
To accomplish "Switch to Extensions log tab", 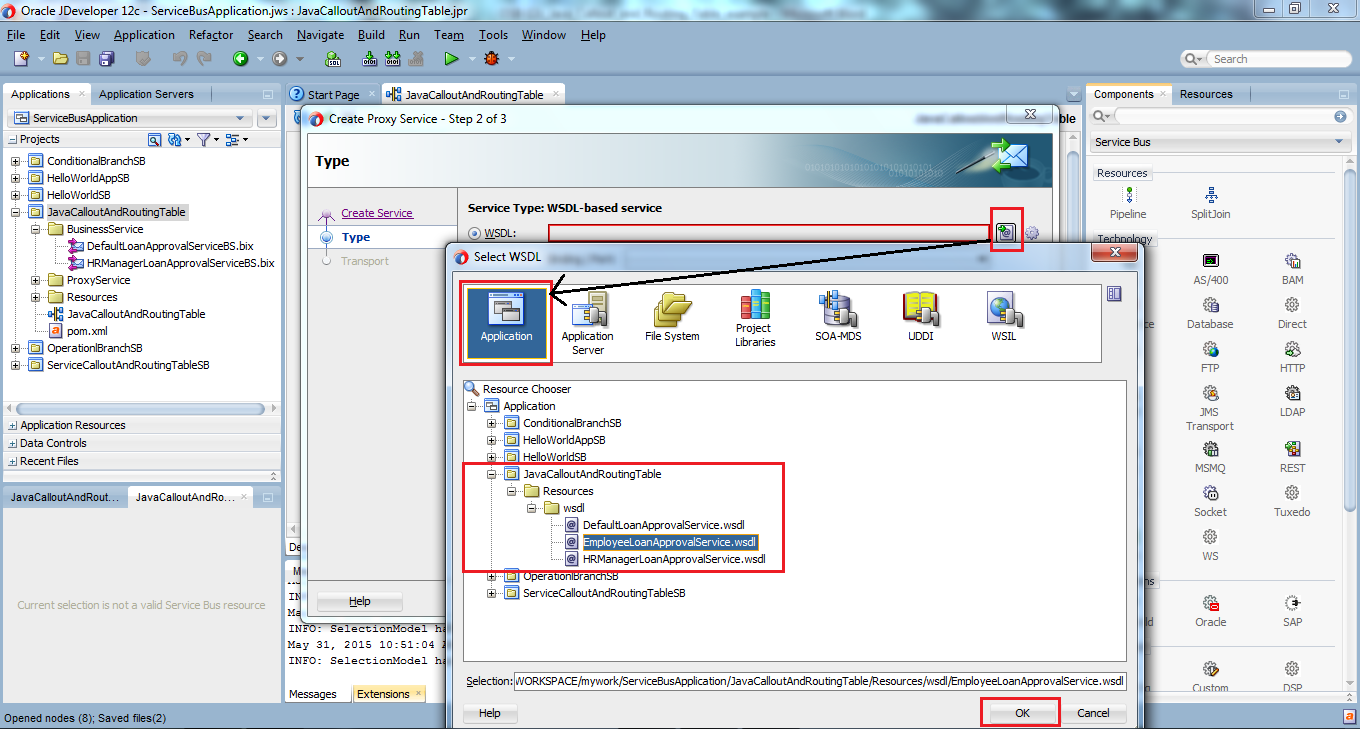I will click(x=383, y=694).
